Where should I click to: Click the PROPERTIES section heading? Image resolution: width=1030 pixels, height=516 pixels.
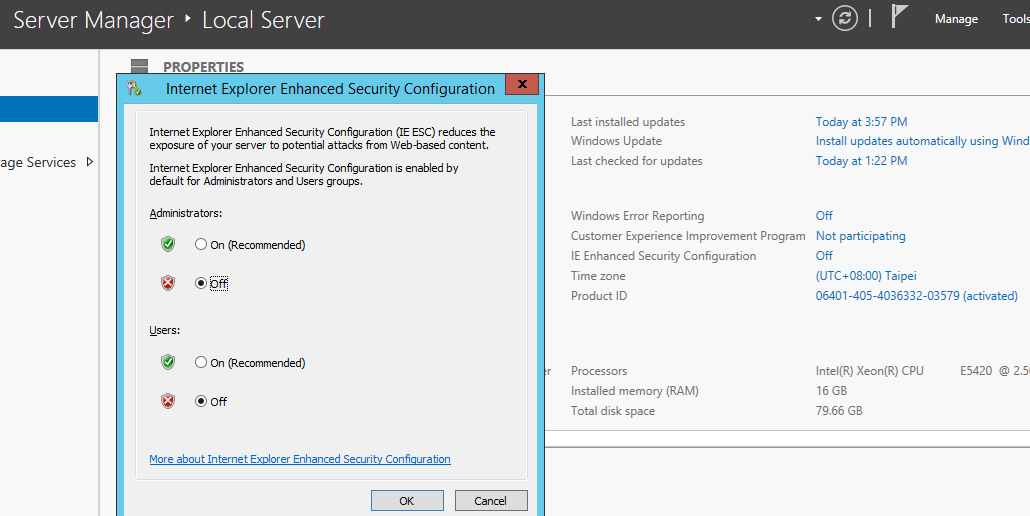pos(203,67)
